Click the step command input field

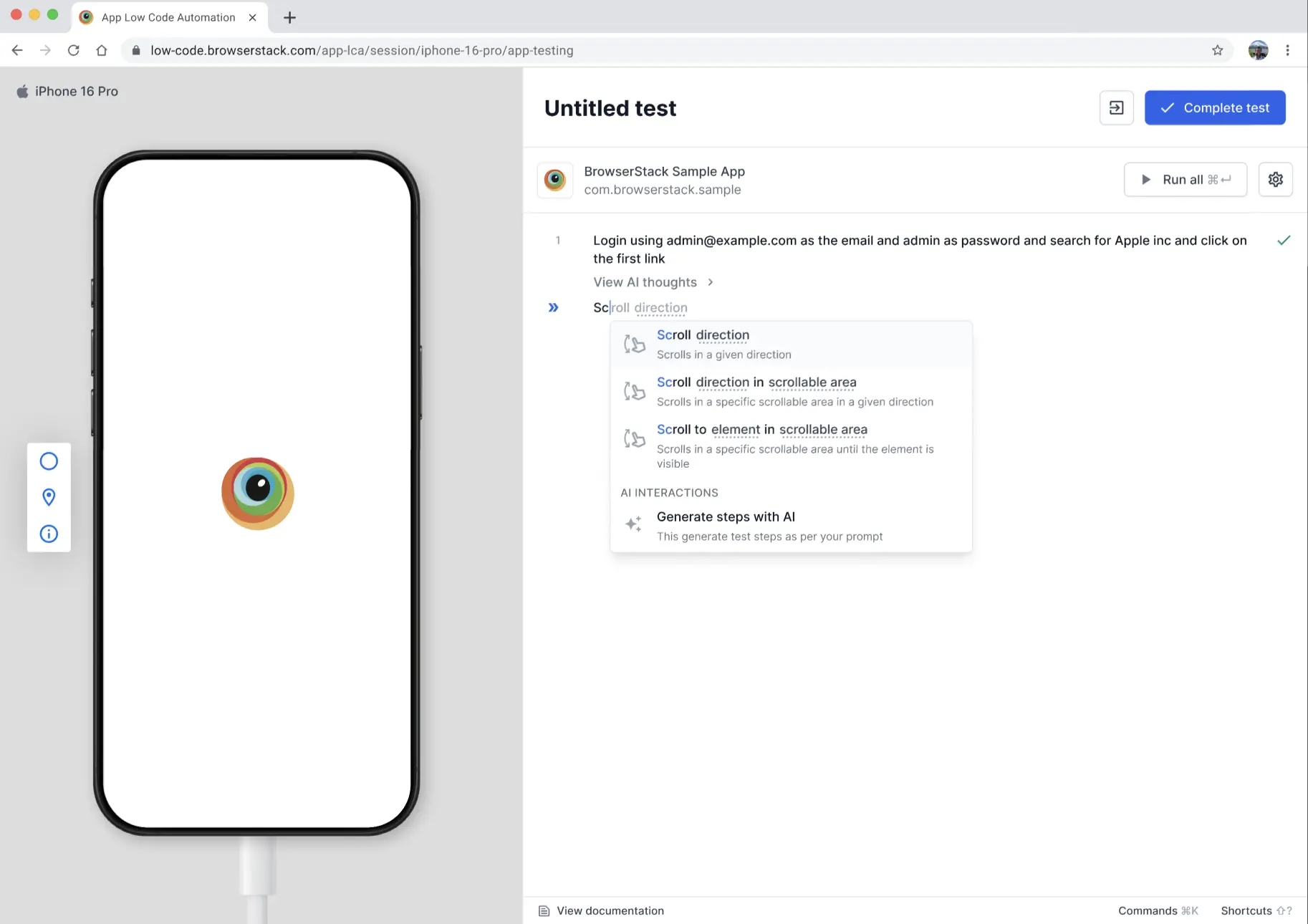click(x=640, y=307)
